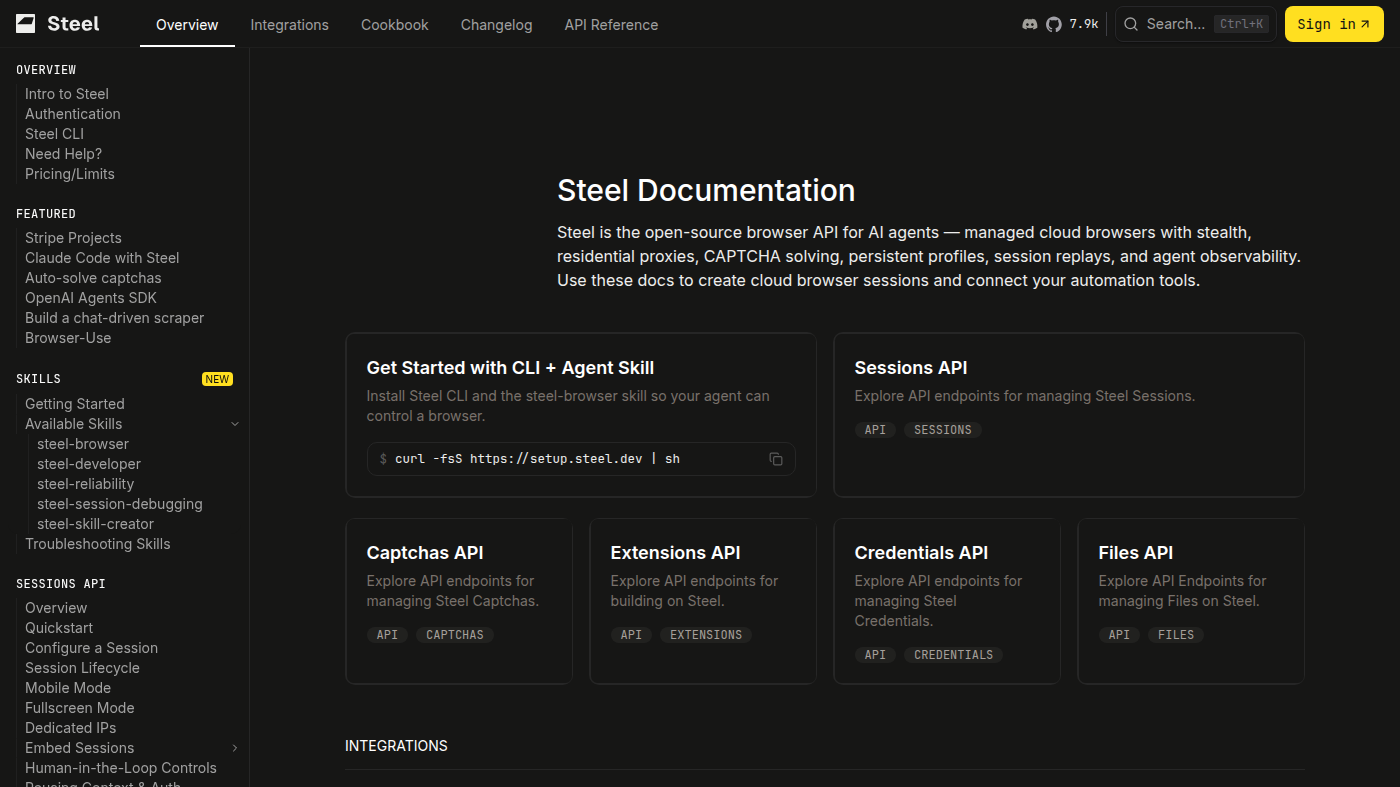
Task: Open the API Reference tab
Action: tap(612, 25)
